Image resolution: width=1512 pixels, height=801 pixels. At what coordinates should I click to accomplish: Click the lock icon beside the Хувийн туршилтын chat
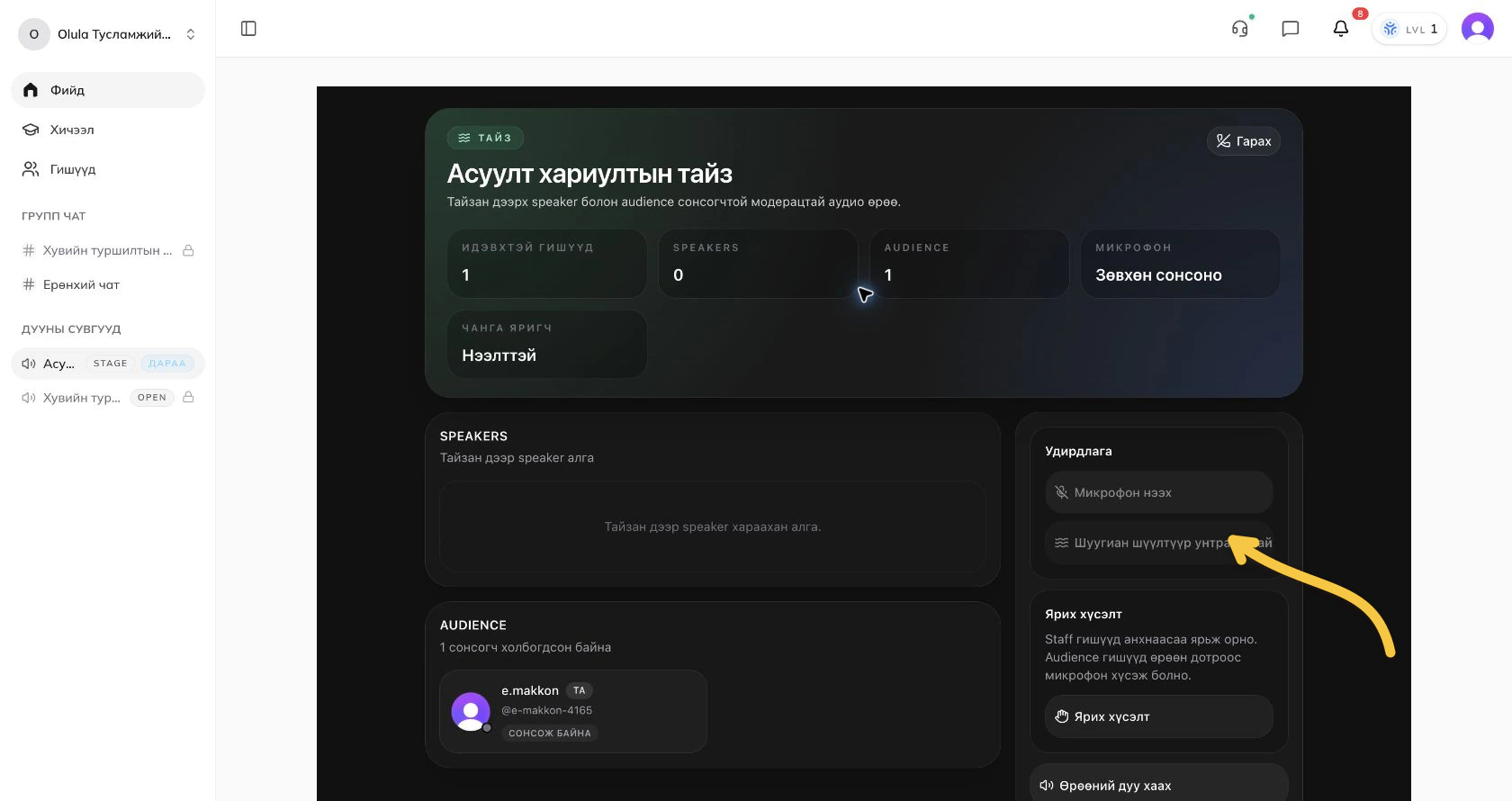click(188, 250)
